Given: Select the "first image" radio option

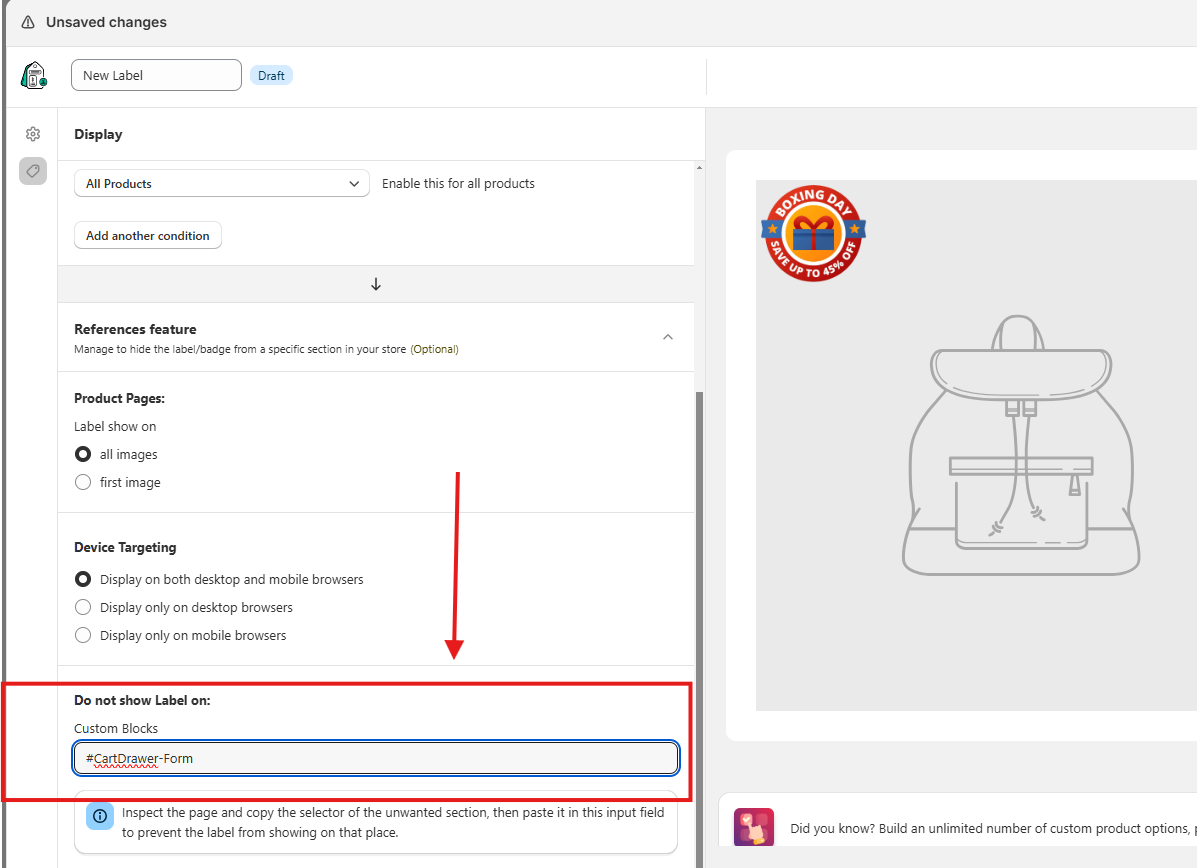Looking at the screenshot, I should click(x=84, y=482).
